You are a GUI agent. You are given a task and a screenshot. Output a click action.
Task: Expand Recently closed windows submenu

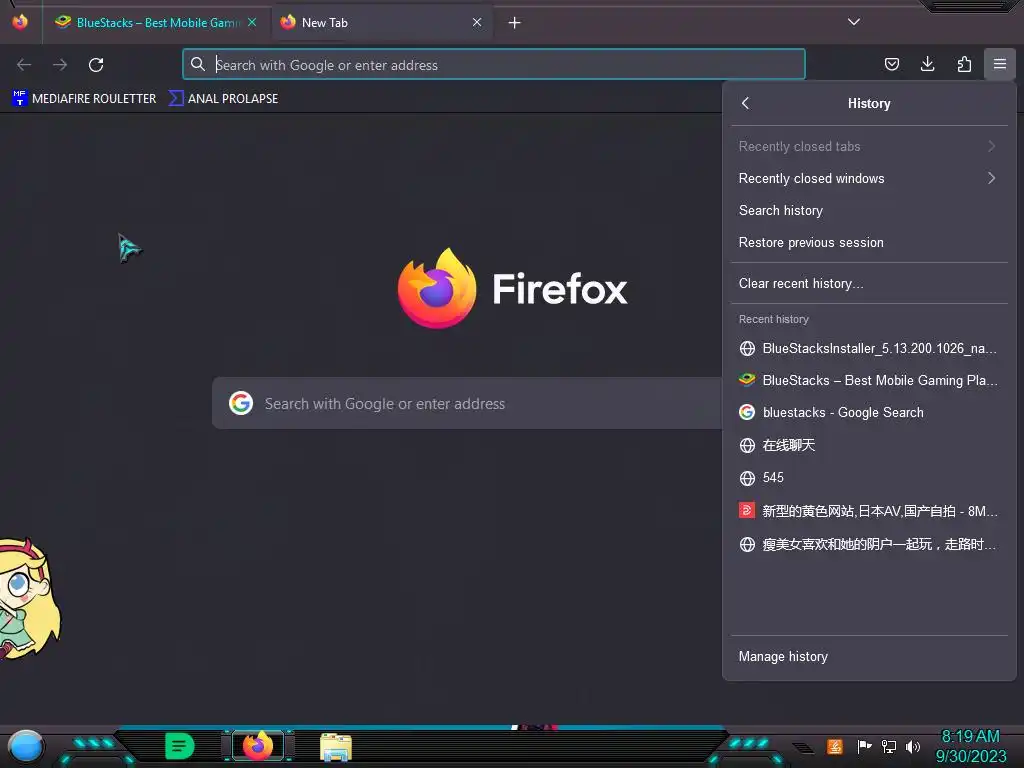(869, 178)
